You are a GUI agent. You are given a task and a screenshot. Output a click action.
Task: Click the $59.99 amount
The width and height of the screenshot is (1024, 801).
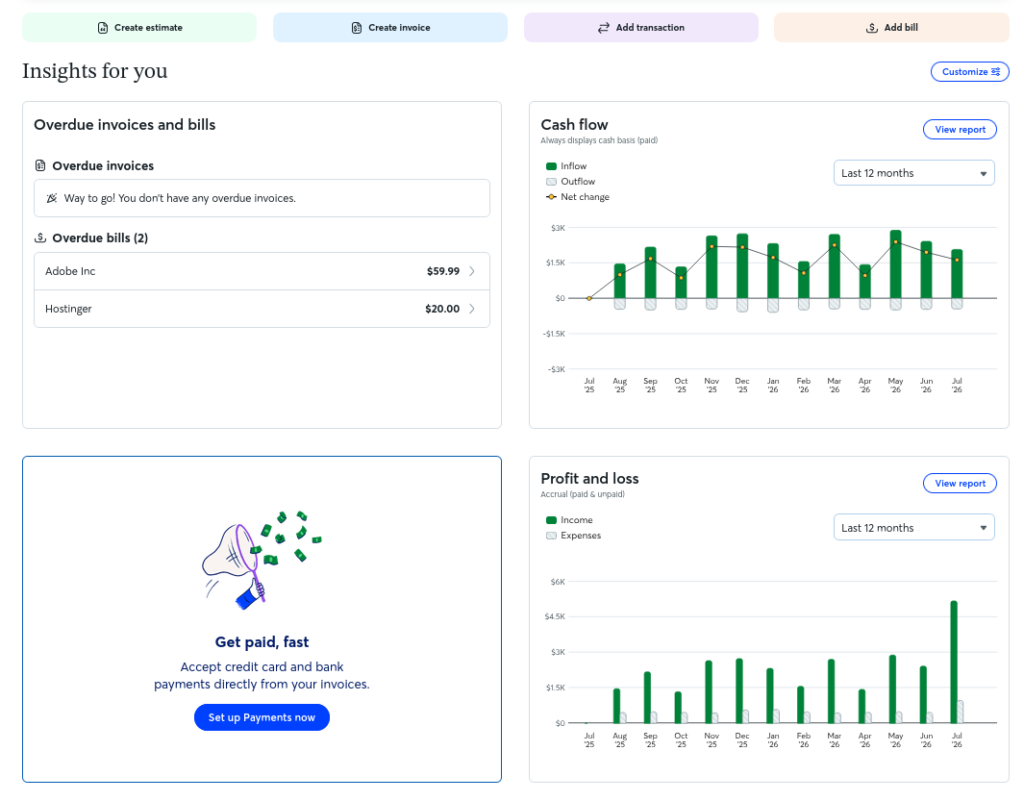443,271
